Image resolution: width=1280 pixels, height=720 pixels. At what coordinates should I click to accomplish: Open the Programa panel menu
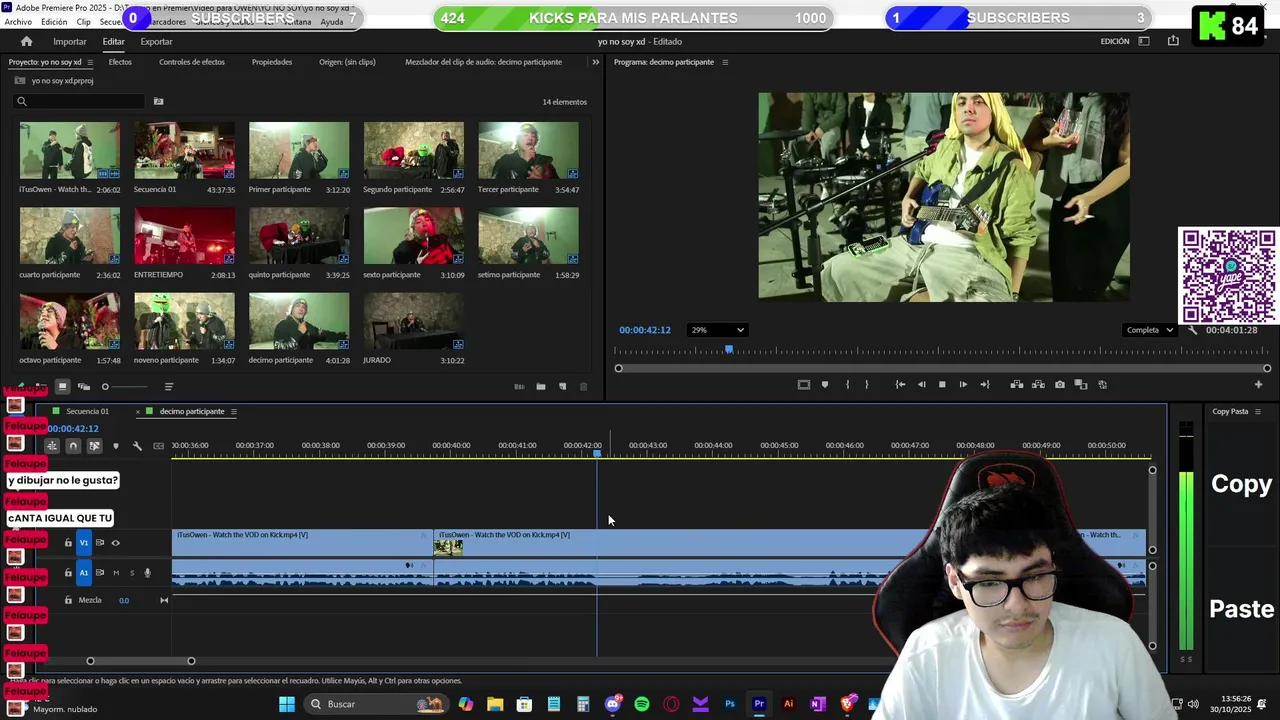pos(725,62)
